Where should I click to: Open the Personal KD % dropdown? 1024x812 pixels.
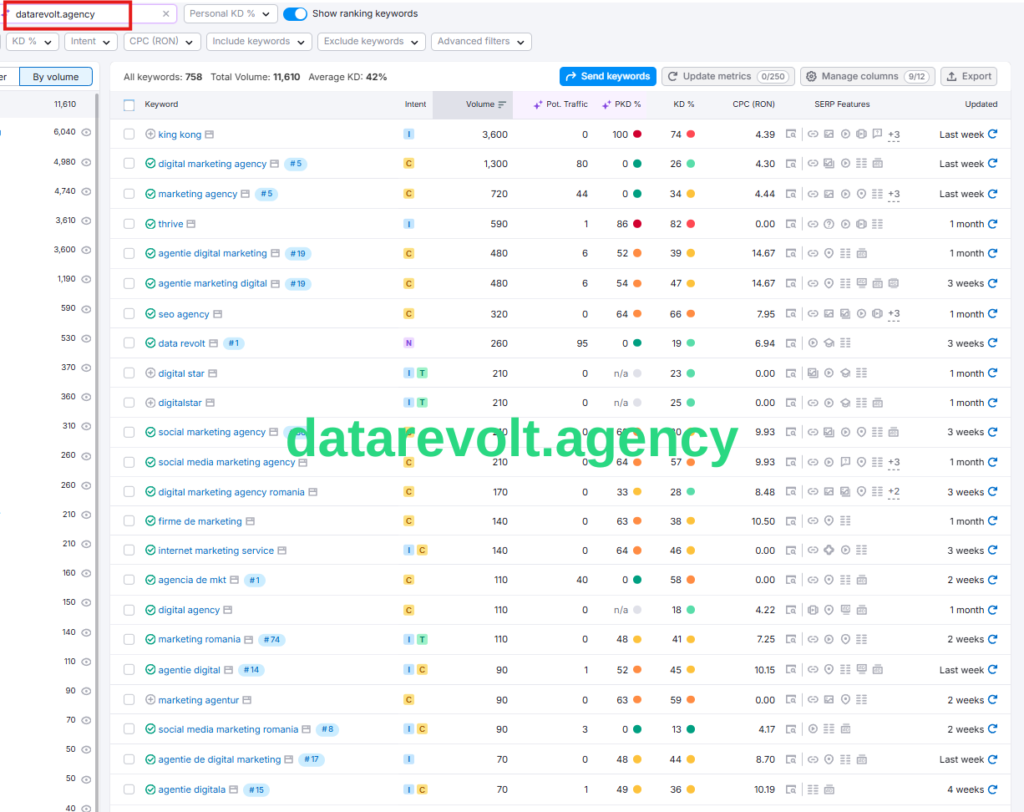(228, 14)
